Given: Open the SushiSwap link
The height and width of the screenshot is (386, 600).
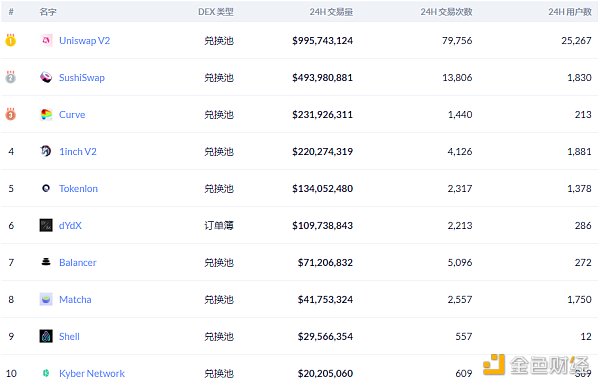Looking at the screenshot, I should point(82,78).
